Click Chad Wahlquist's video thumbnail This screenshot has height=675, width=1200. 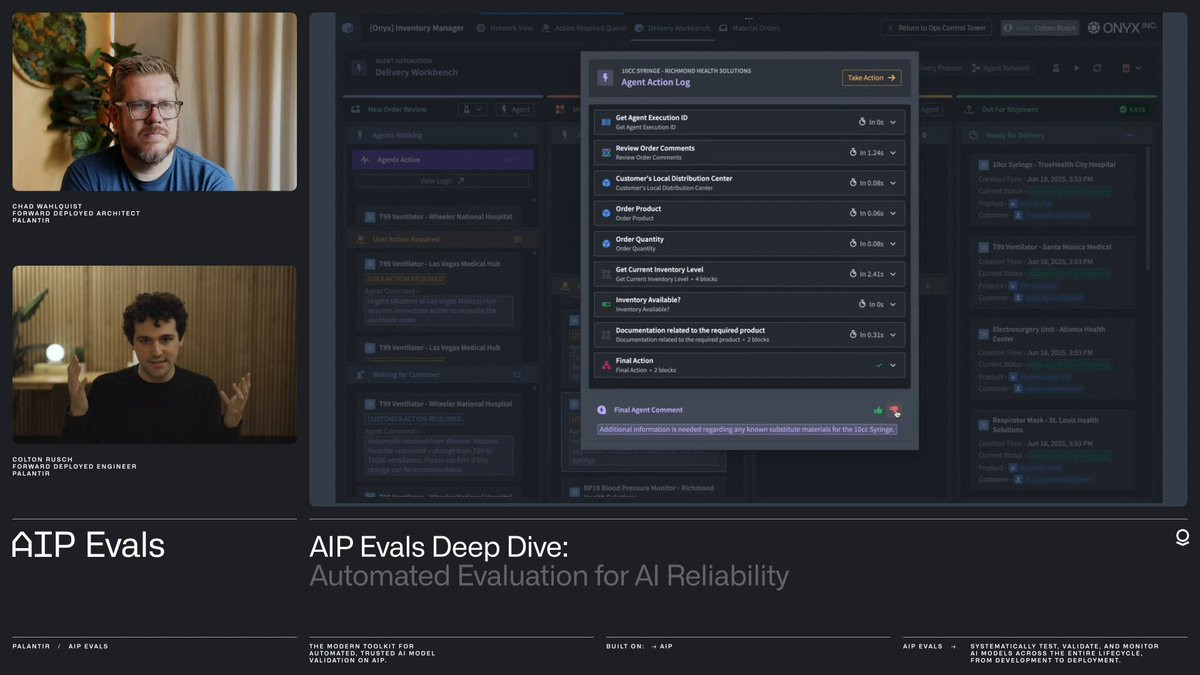[x=154, y=101]
